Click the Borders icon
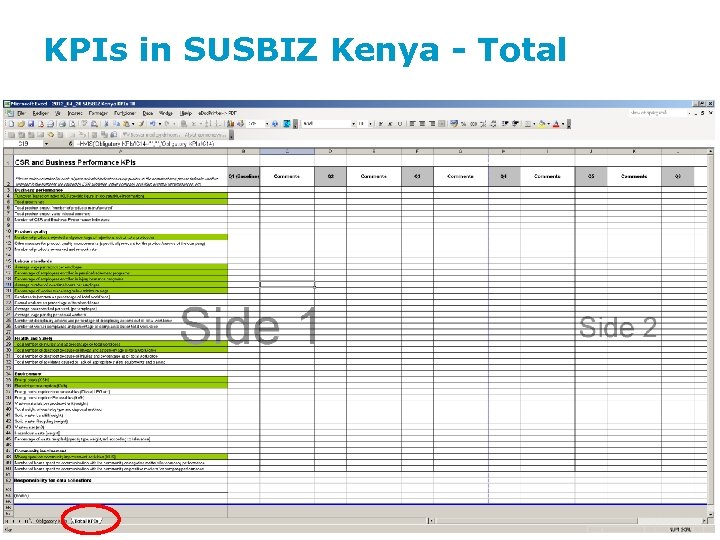Image resolution: width=720 pixels, height=540 pixels. (x=528, y=124)
